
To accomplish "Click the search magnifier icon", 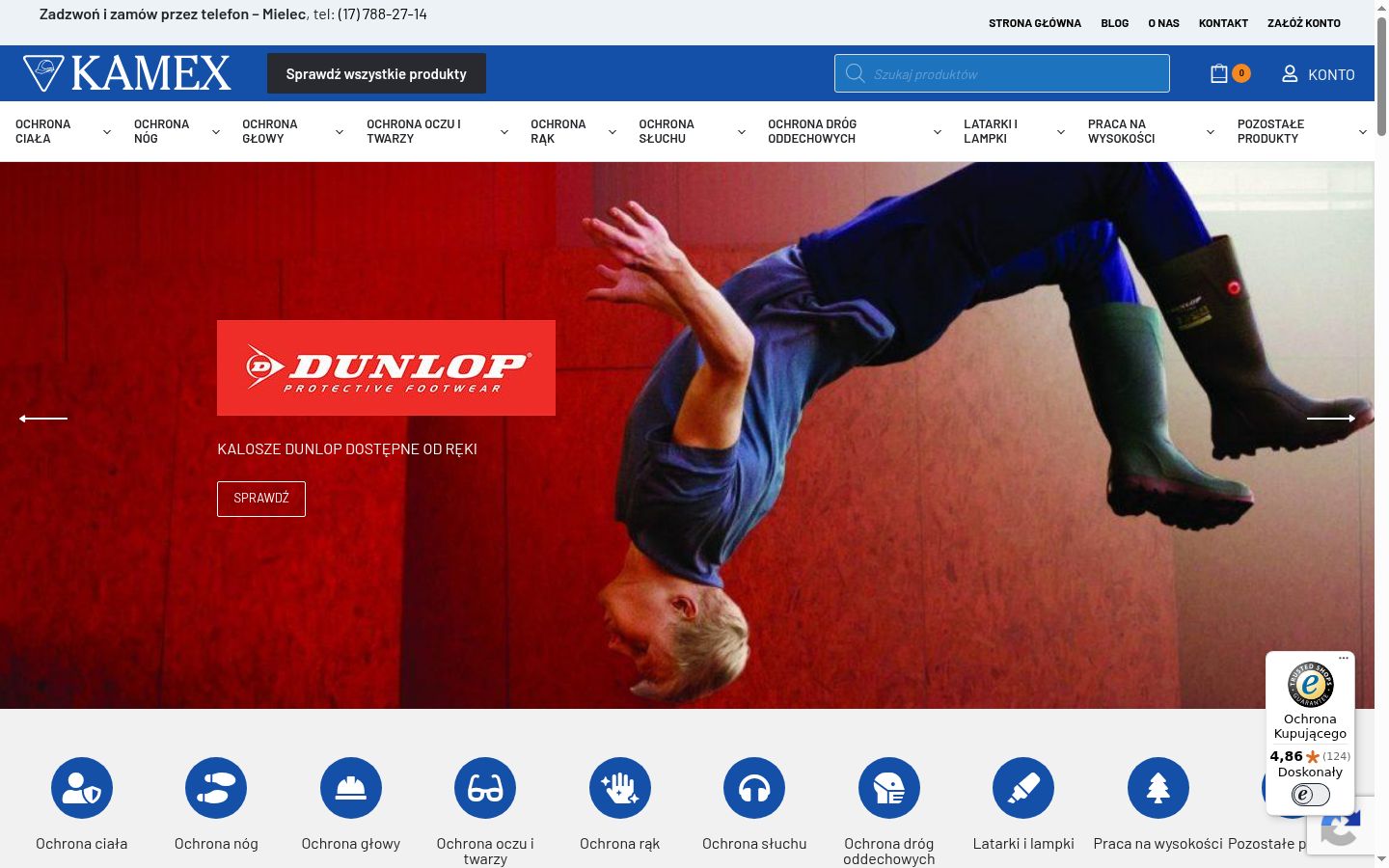I will [x=855, y=73].
